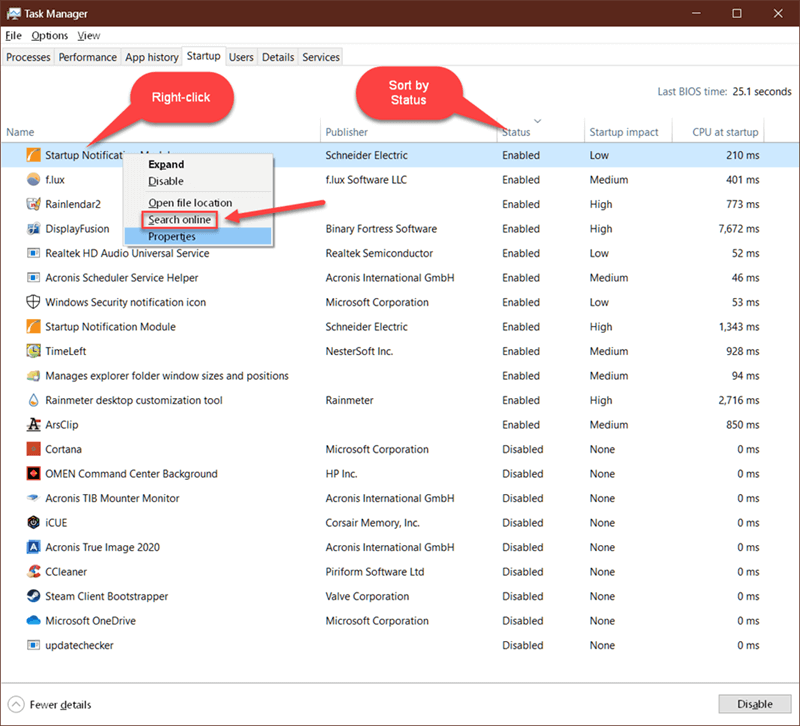Viewport: 800px width, 726px height.
Task: Choose Expand in the context menu
Action: 197,164
